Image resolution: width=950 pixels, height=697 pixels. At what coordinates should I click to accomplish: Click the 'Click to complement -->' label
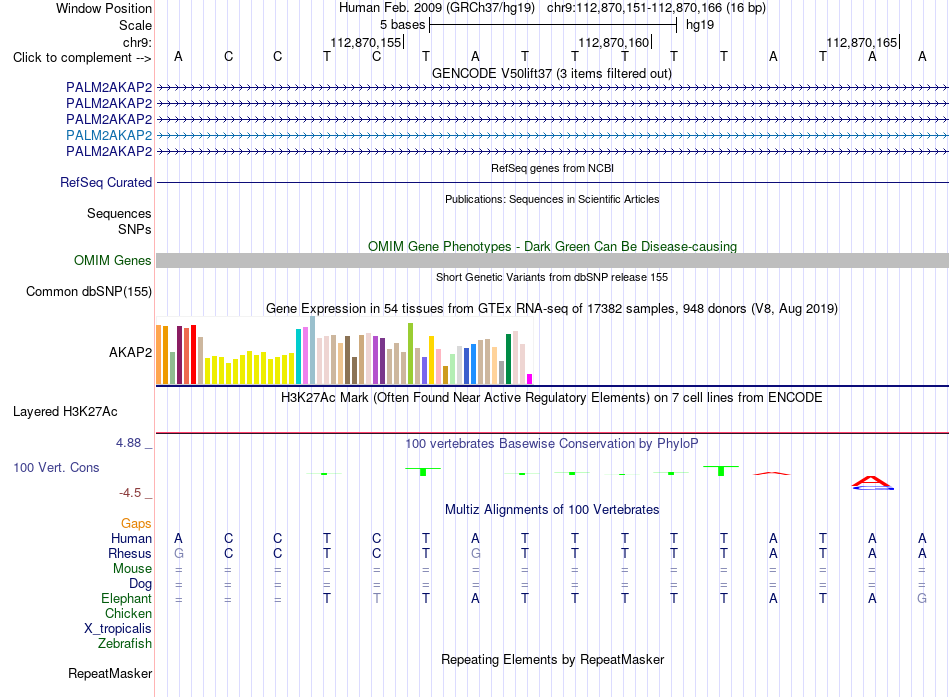82,58
